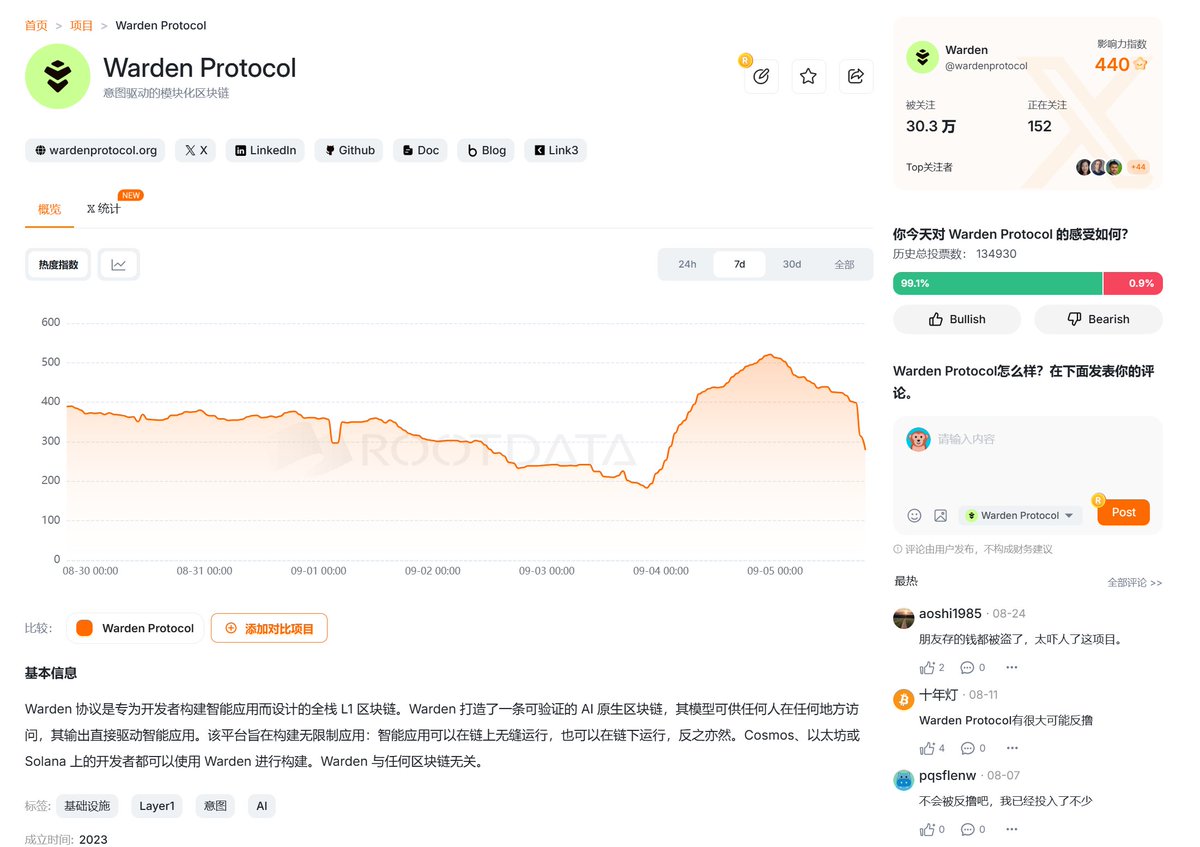Open more options on aoshi1985's comment
Viewport: 1200px width, 847px height.
(1012, 667)
